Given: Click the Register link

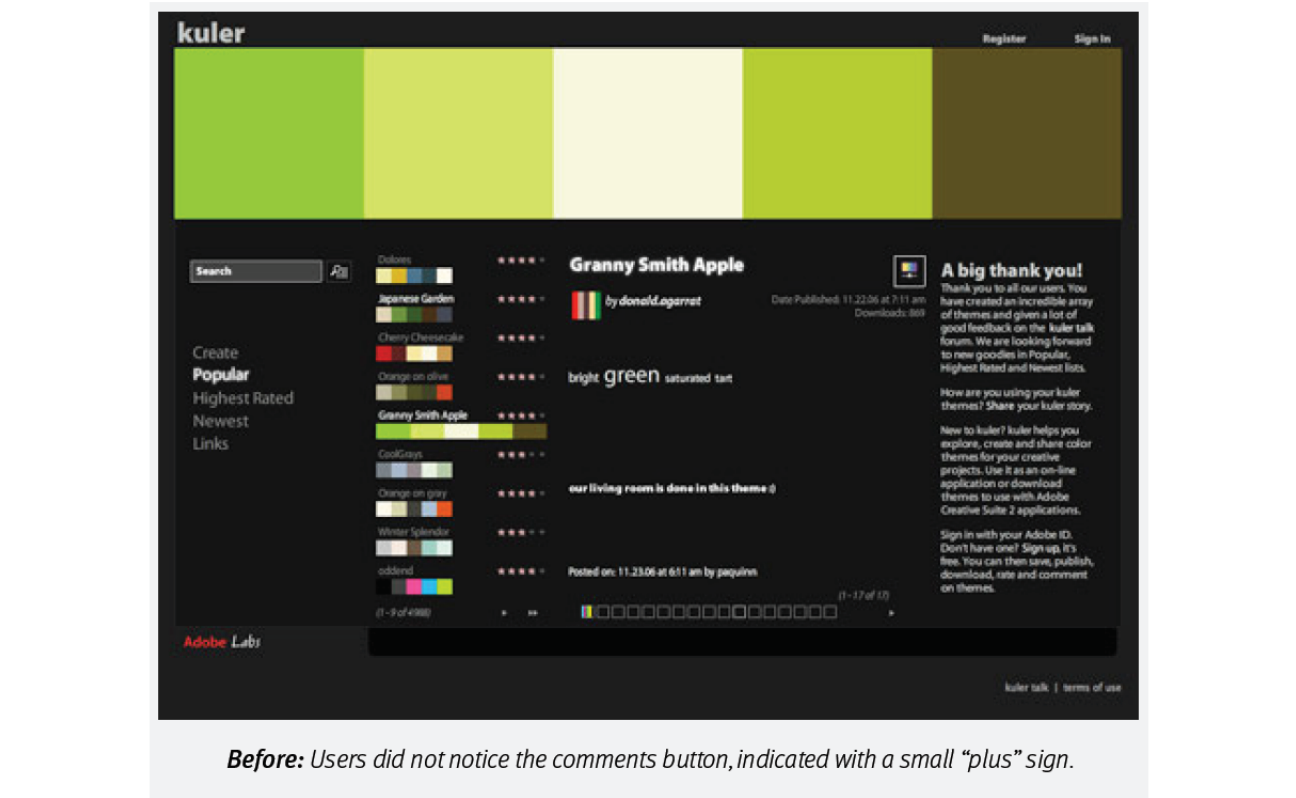Looking at the screenshot, I should [x=1004, y=39].
